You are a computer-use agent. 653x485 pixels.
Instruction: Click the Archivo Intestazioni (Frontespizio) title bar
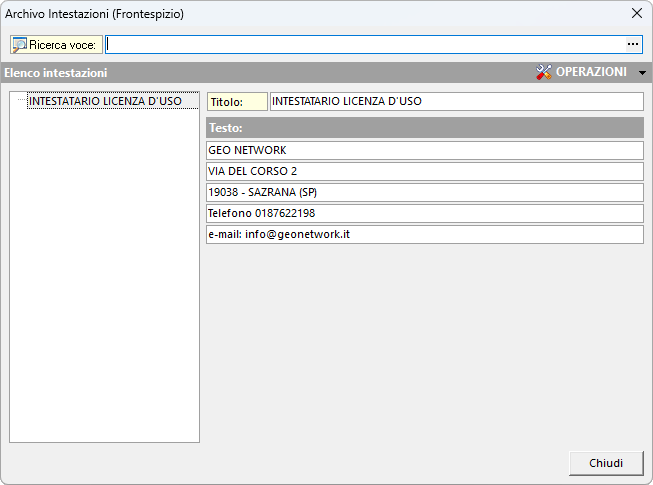pyautogui.click(x=300, y=14)
